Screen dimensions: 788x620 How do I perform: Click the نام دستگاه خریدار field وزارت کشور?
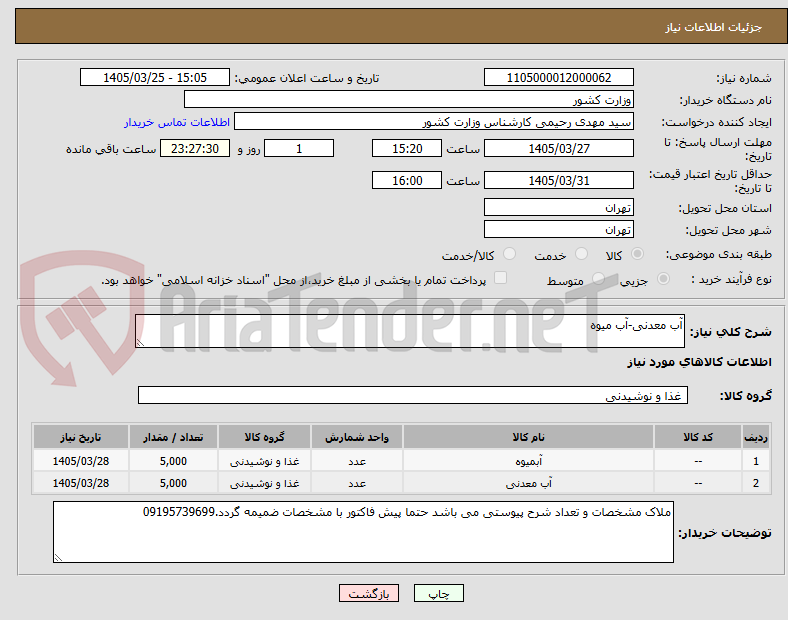pos(409,99)
